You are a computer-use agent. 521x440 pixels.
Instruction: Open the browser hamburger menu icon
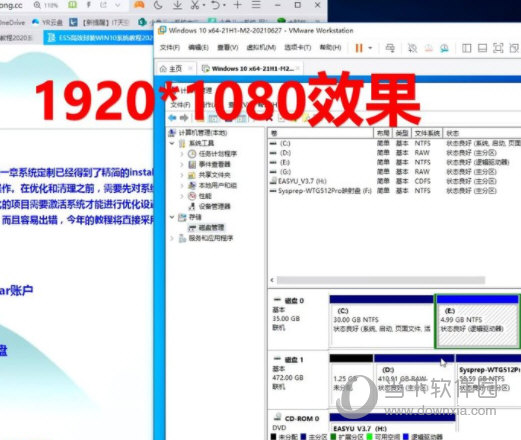pyautogui.click(x=256, y=5)
